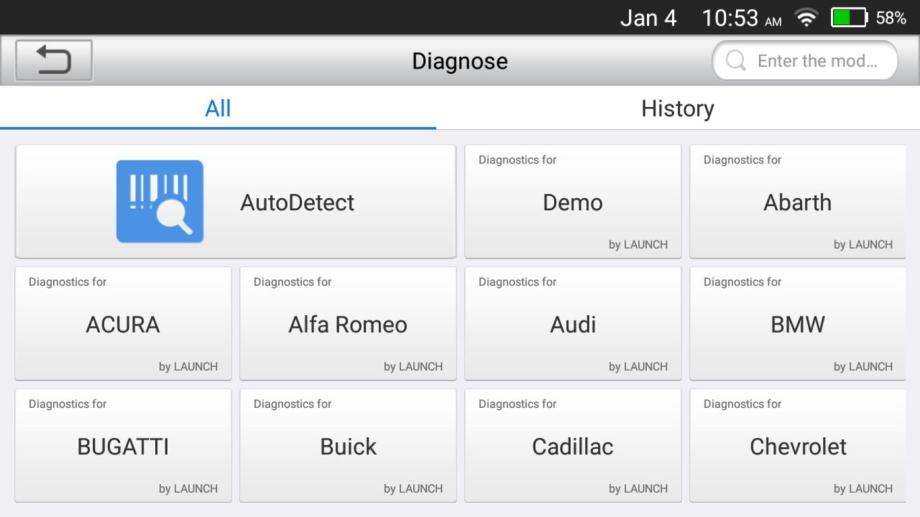
Task: Open Demo diagnostics
Action: 572,202
